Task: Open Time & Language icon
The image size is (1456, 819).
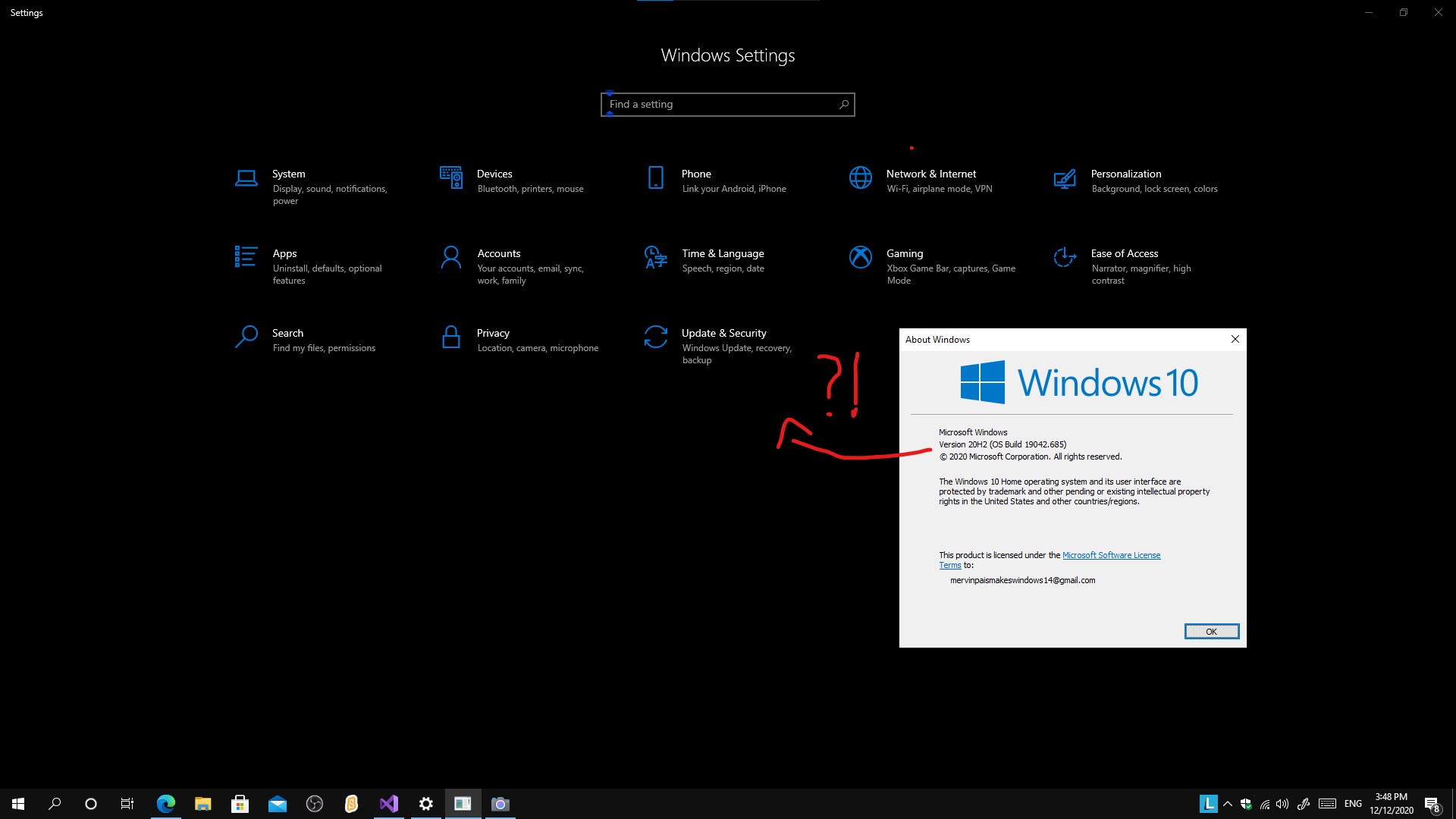Action: tap(655, 257)
